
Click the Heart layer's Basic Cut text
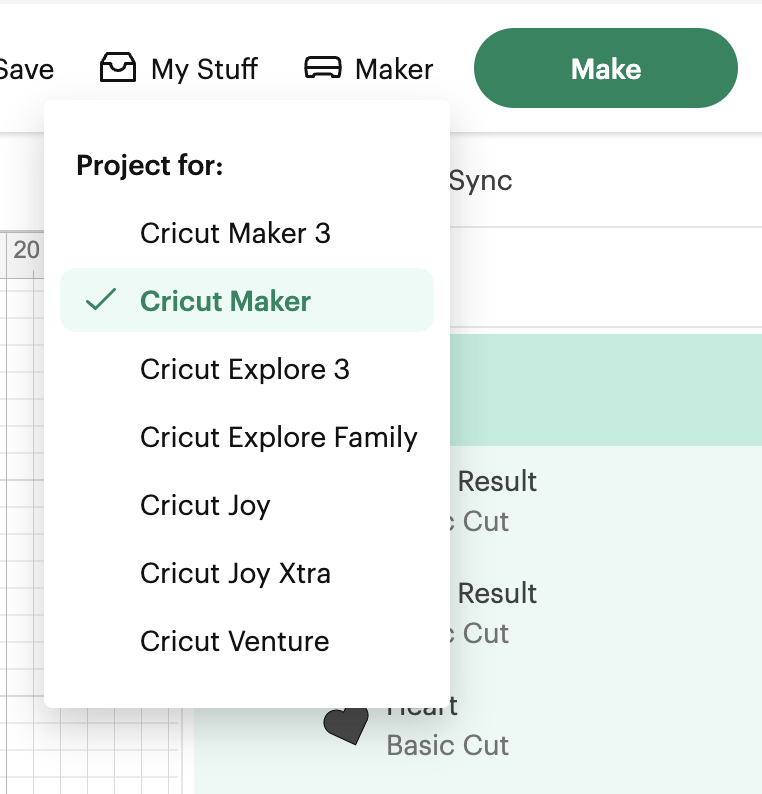448,745
